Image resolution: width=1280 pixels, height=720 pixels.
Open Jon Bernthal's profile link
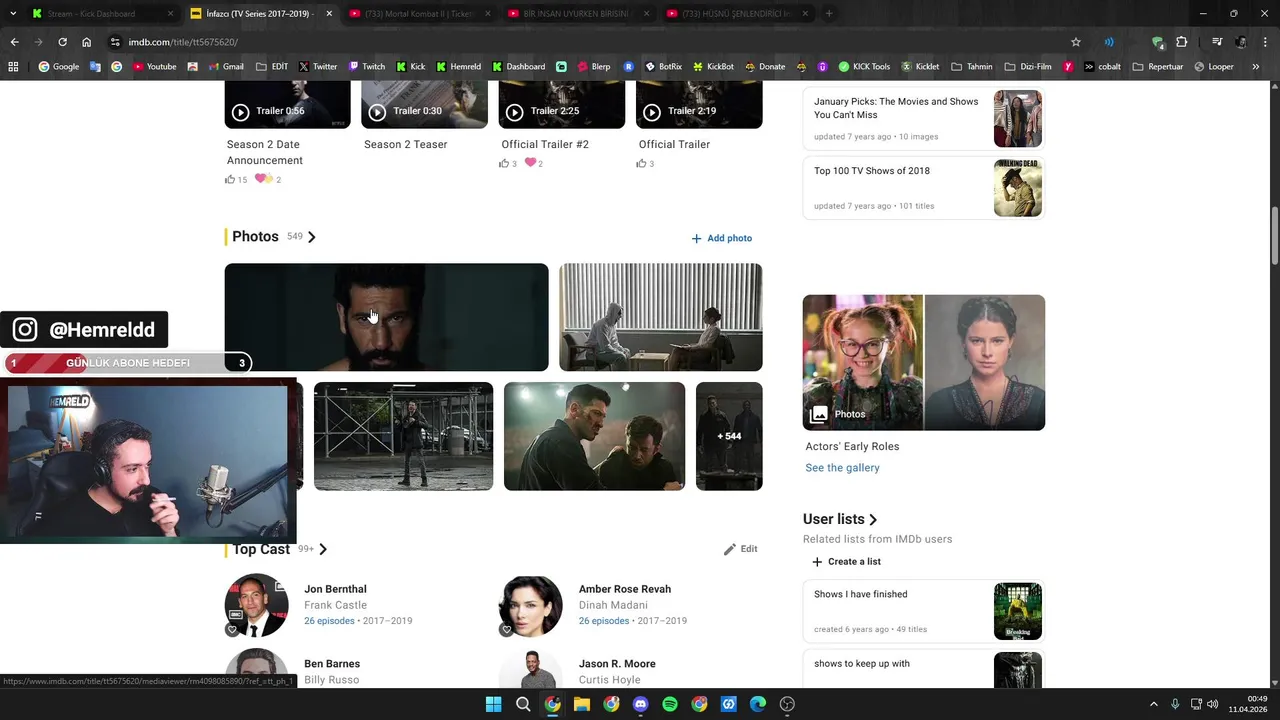[x=335, y=589]
